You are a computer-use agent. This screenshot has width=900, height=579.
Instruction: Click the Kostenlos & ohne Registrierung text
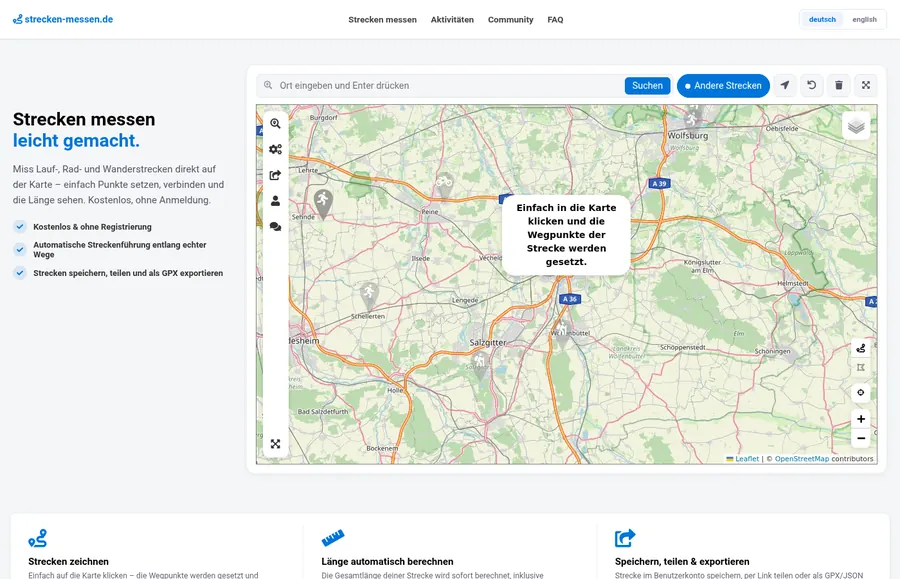(92, 227)
